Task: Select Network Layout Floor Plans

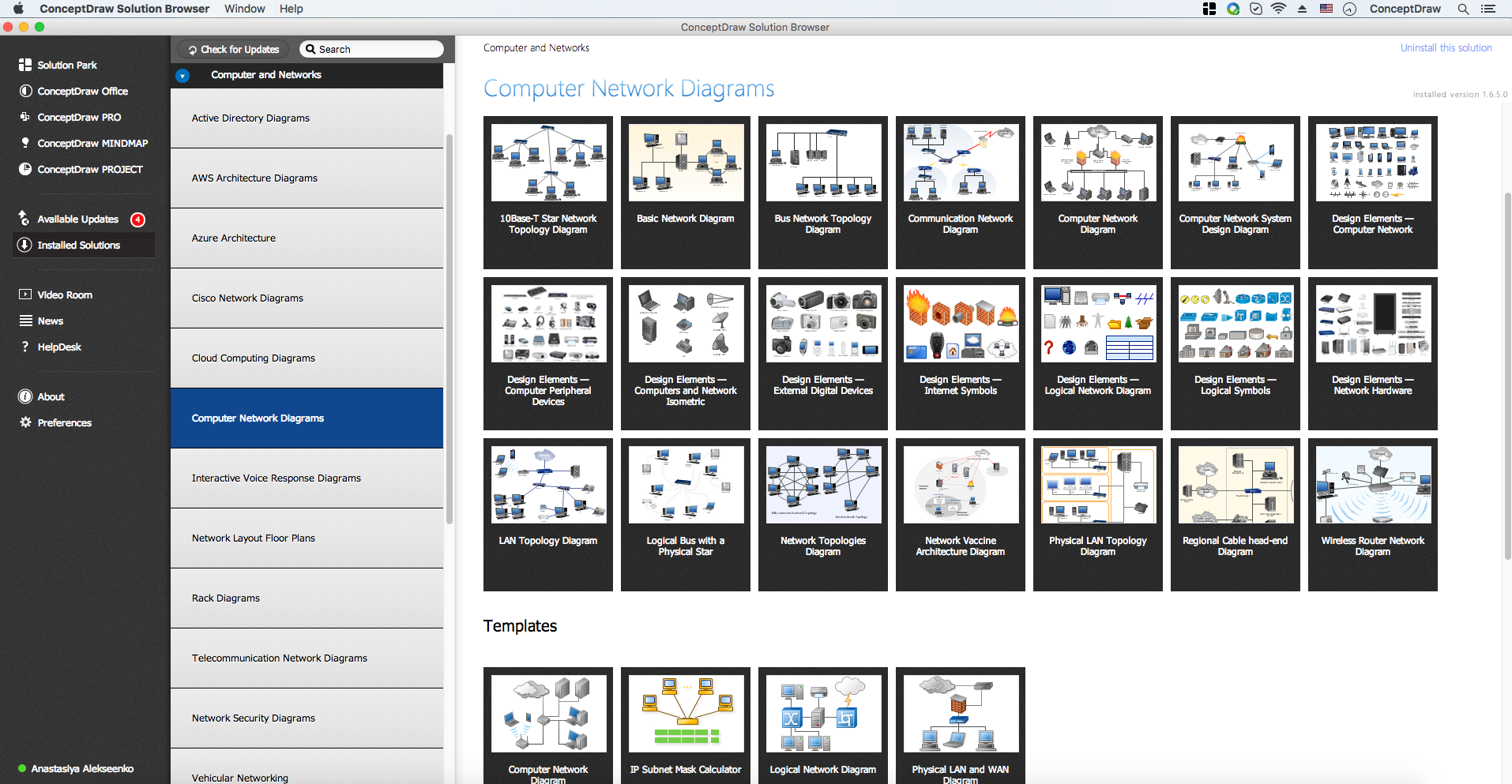Action: [x=307, y=538]
